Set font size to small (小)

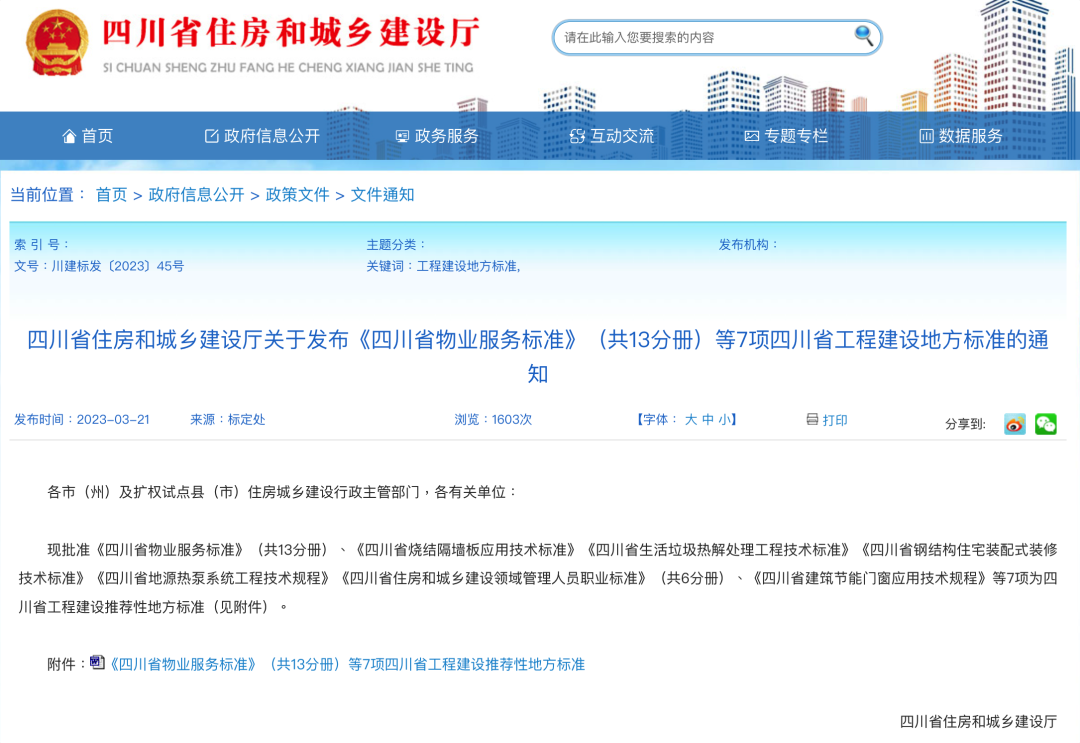click(x=724, y=420)
